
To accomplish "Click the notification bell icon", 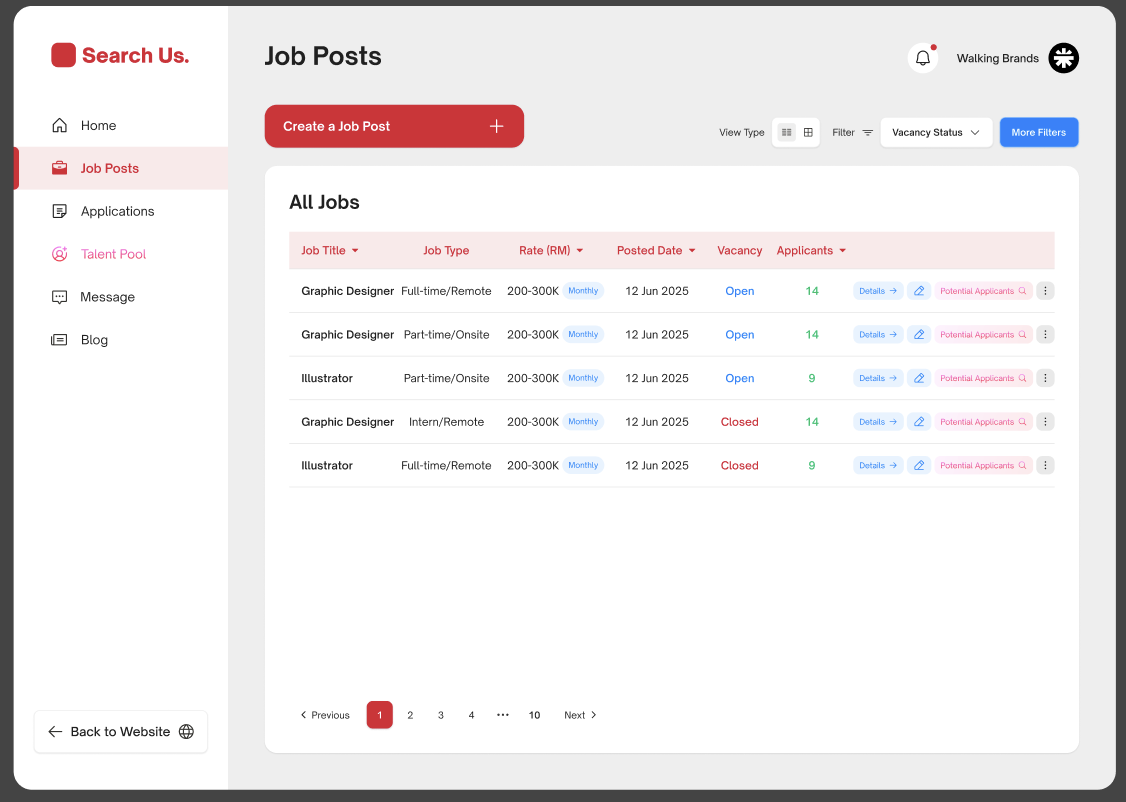I will pos(922,58).
